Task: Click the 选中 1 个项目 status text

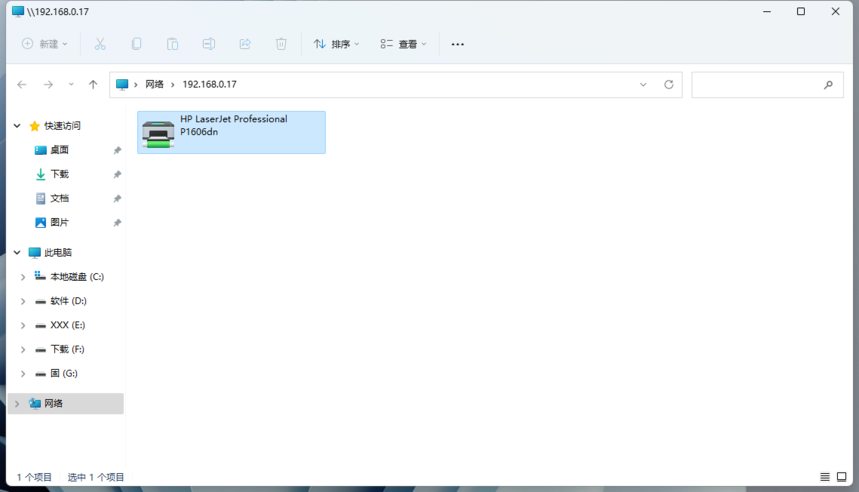Action: pyautogui.click(x=96, y=477)
